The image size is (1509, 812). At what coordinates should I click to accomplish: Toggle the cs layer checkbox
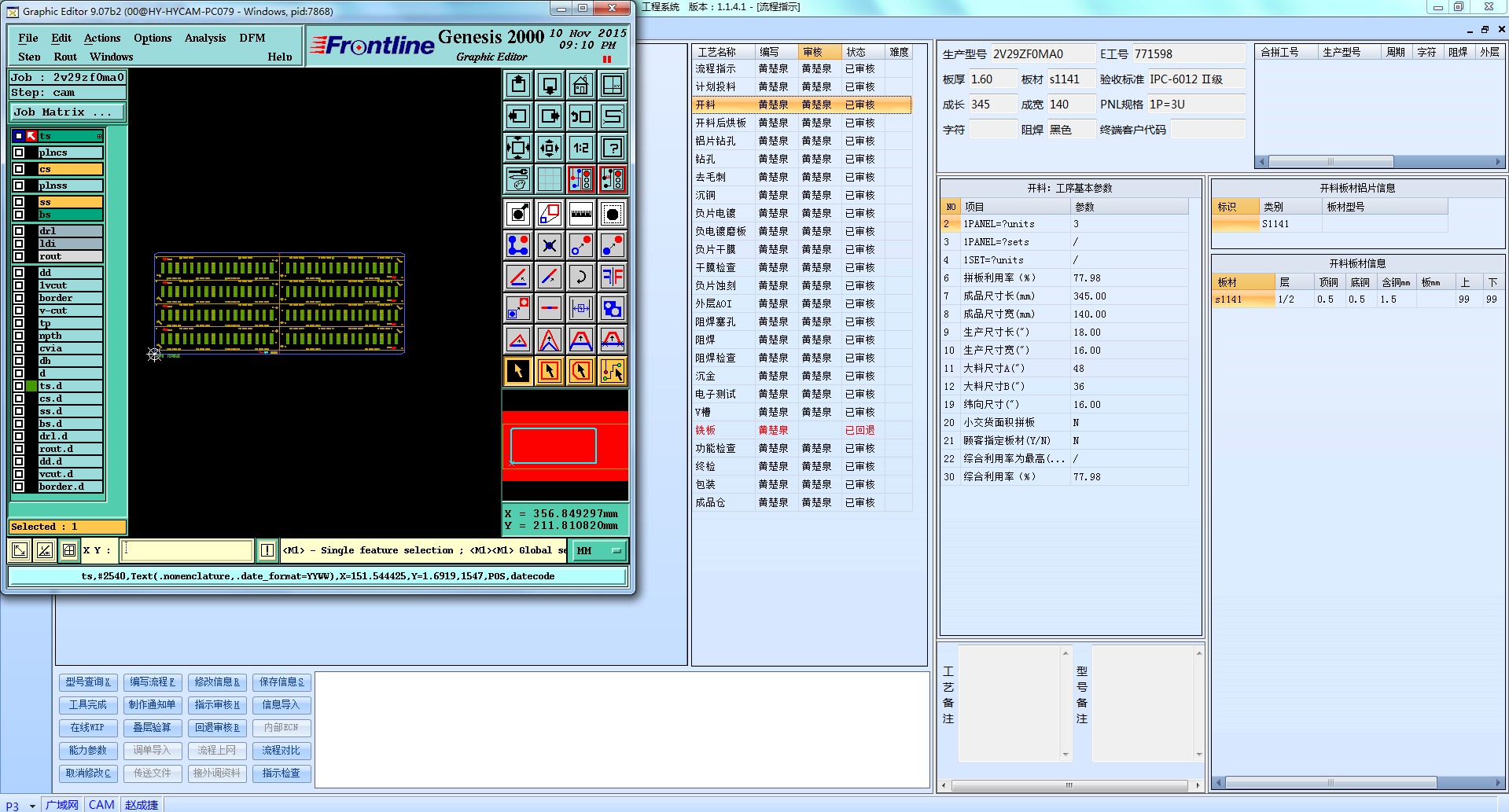pos(20,169)
